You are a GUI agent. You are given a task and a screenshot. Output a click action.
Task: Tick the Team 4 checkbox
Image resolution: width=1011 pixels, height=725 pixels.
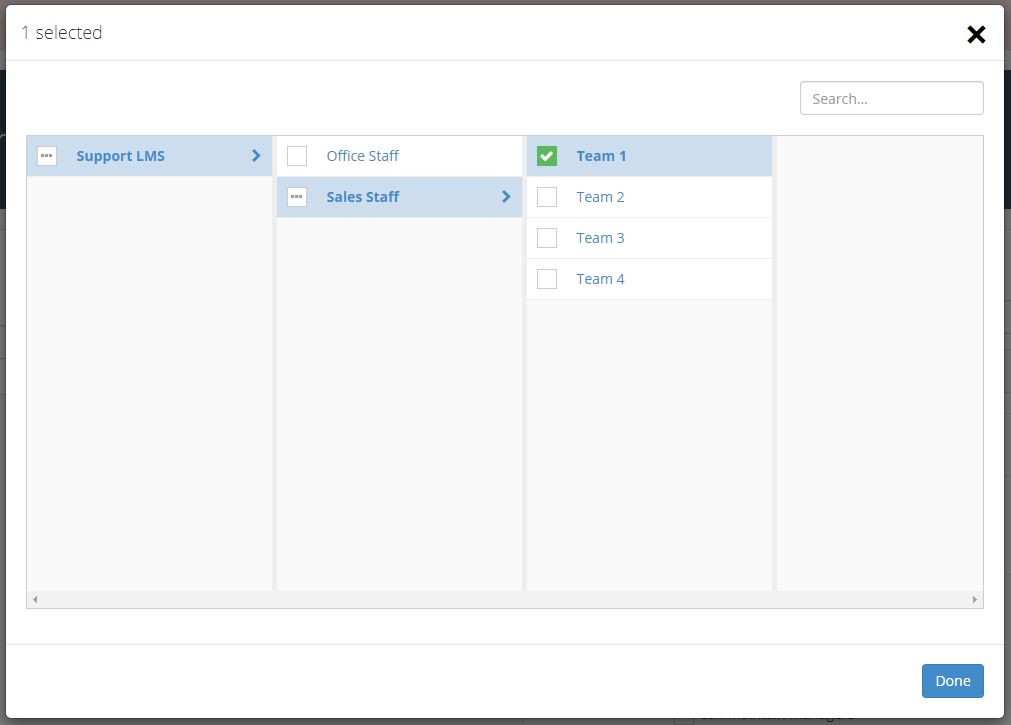tap(547, 279)
